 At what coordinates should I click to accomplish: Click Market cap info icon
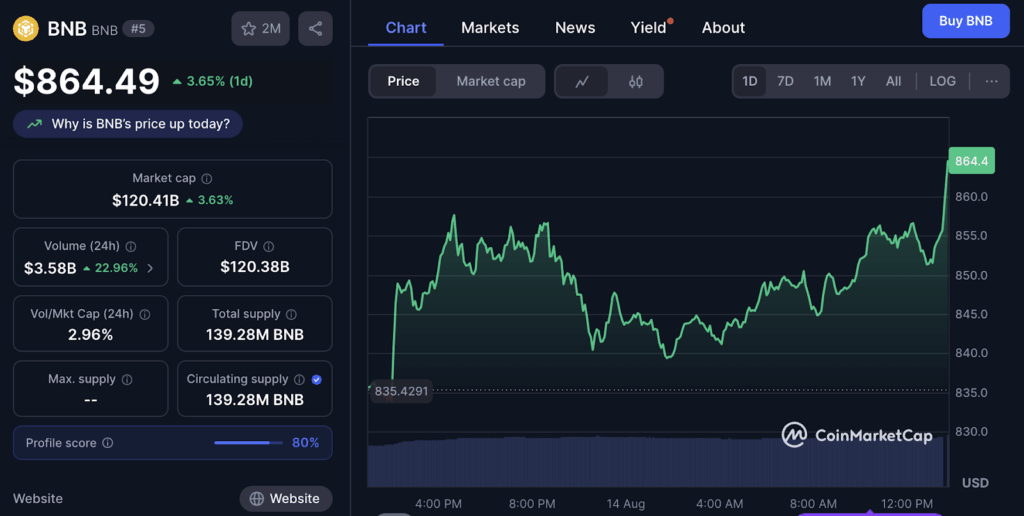[207, 178]
